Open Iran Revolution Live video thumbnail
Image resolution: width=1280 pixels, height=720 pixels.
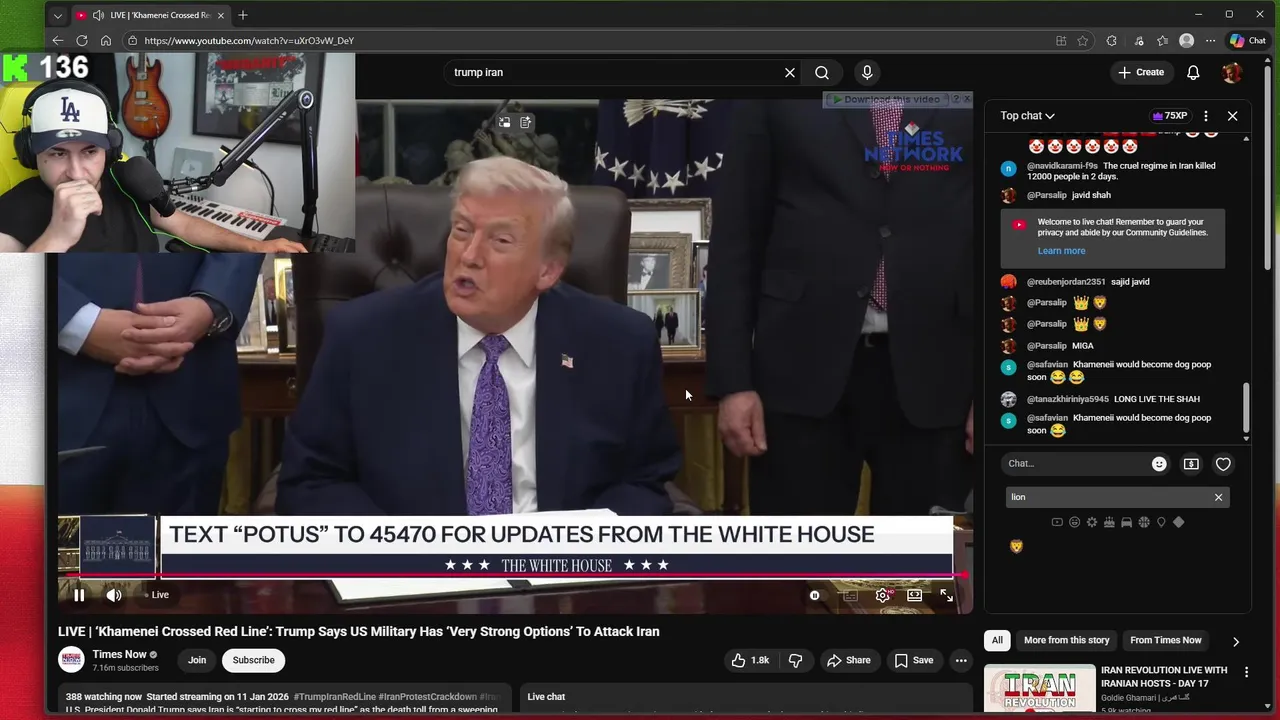pyautogui.click(x=1040, y=690)
